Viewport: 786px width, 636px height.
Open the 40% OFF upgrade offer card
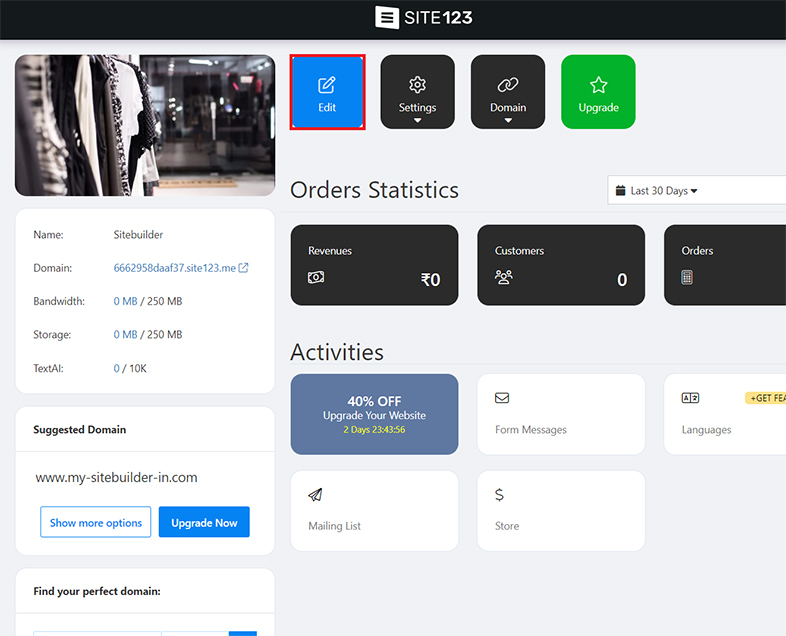click(x=374, y=414)
